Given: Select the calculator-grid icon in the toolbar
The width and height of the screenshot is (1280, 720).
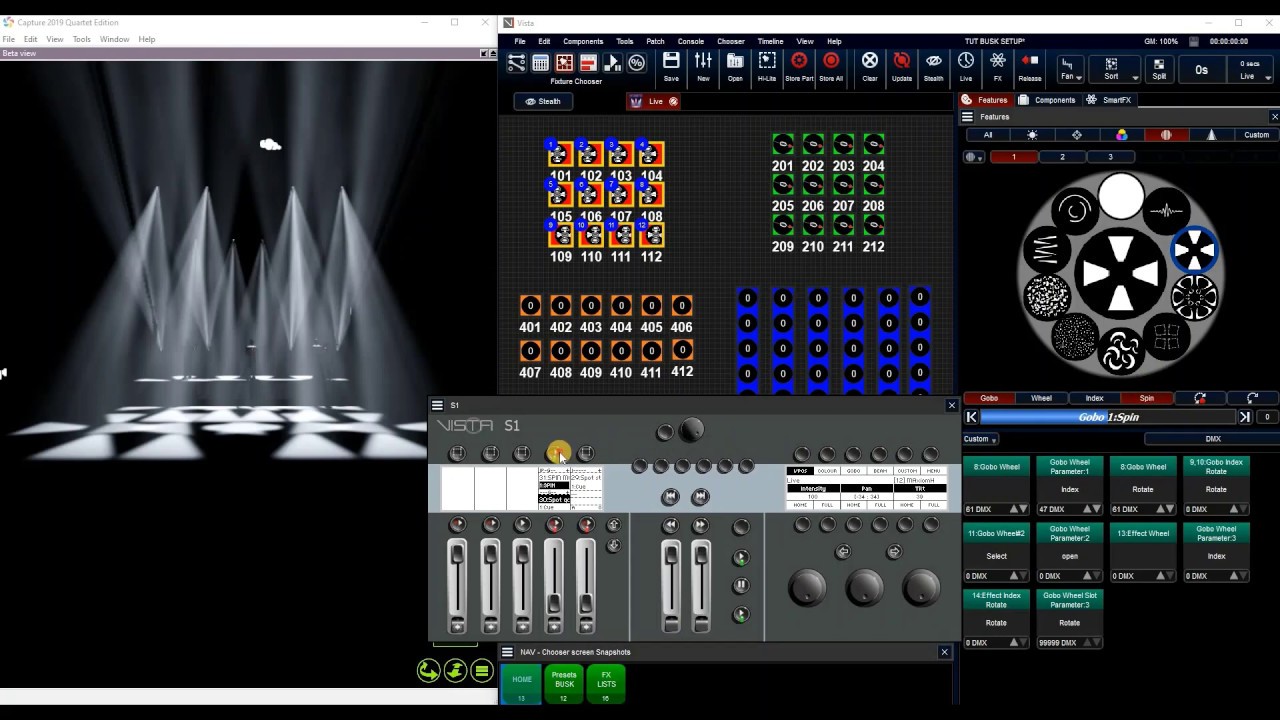Looking at the screenshot, I should coord(540,63).
